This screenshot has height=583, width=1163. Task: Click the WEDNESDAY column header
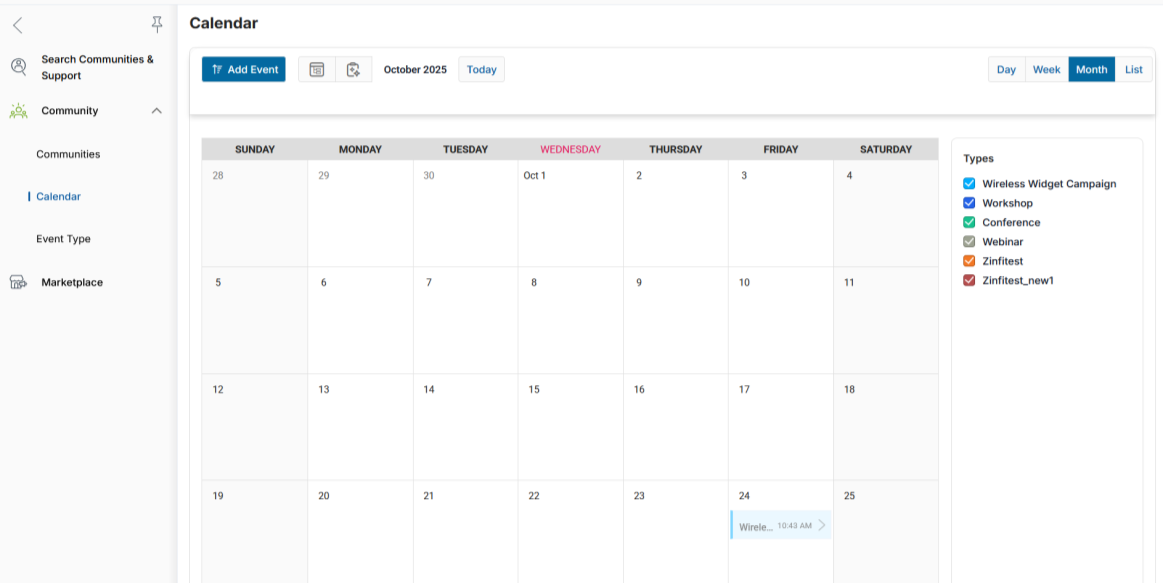coord(570,149)
